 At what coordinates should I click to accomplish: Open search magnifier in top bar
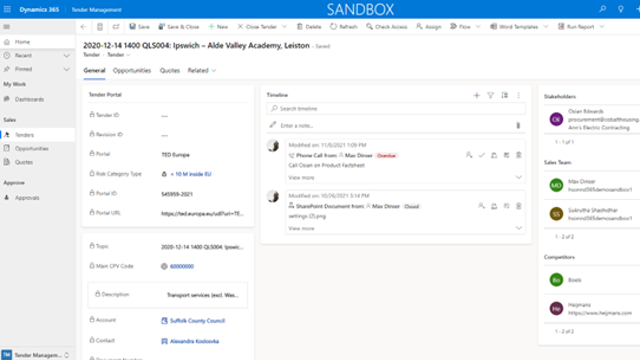point(602,9)
